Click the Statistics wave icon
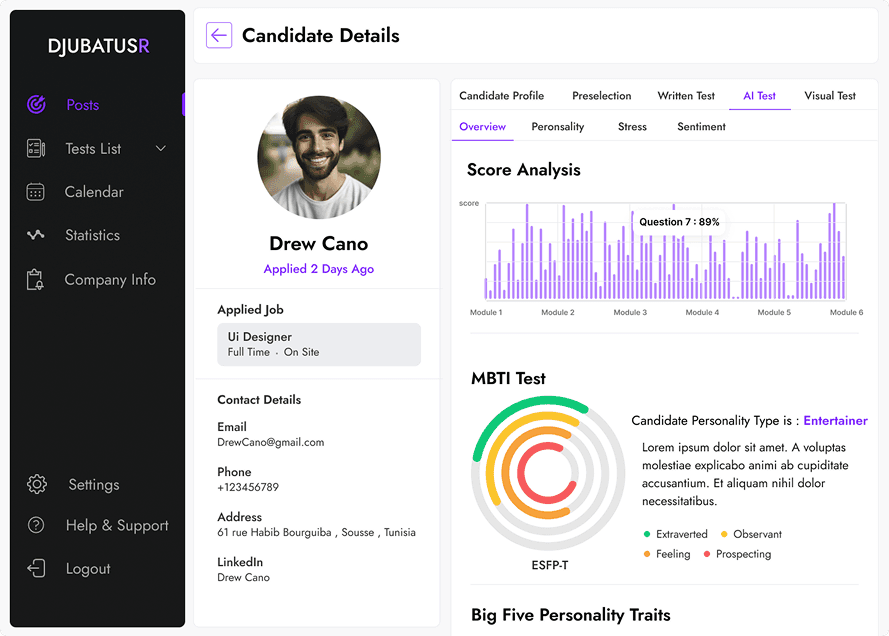Screen dimensions: 889x636 [x=36, y=235]
